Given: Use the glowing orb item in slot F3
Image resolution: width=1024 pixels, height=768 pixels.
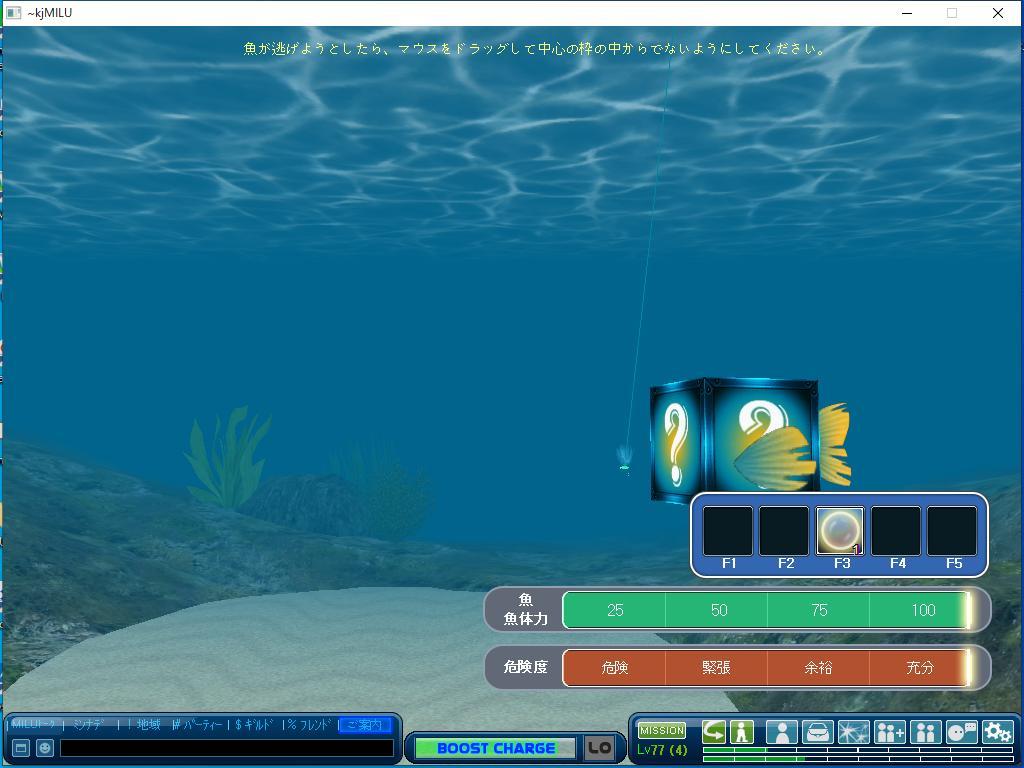Looking at the screenshot, I should (840, 531).
